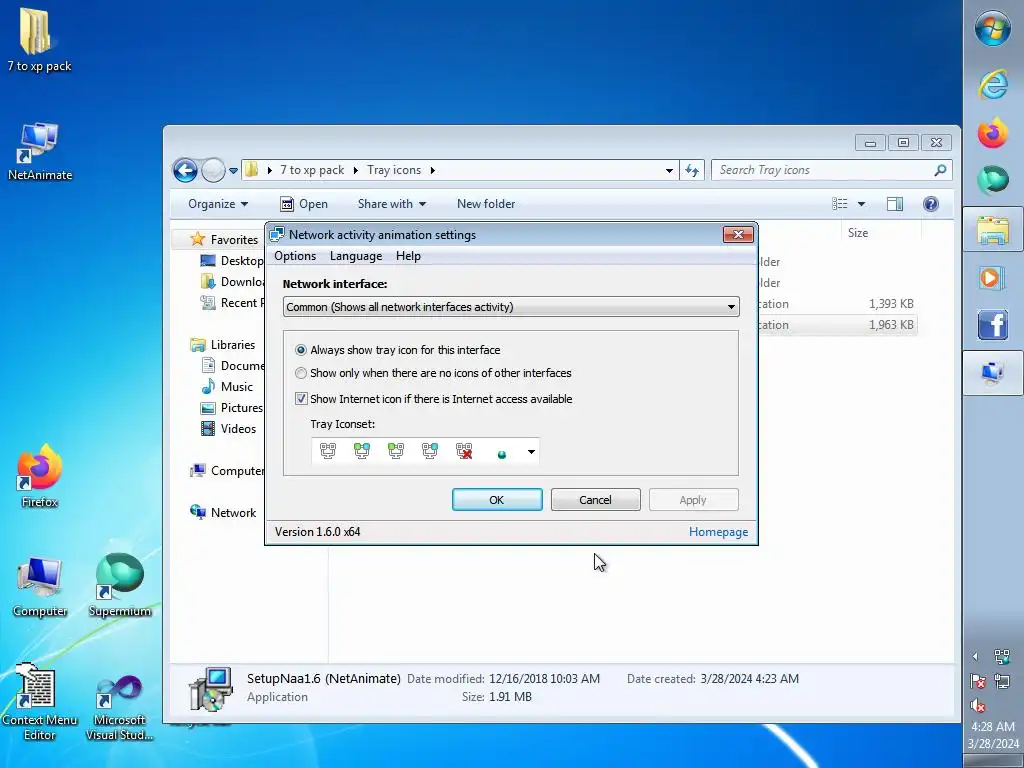Launch the NetAnimate desktop shortcut

click(39, 152)
